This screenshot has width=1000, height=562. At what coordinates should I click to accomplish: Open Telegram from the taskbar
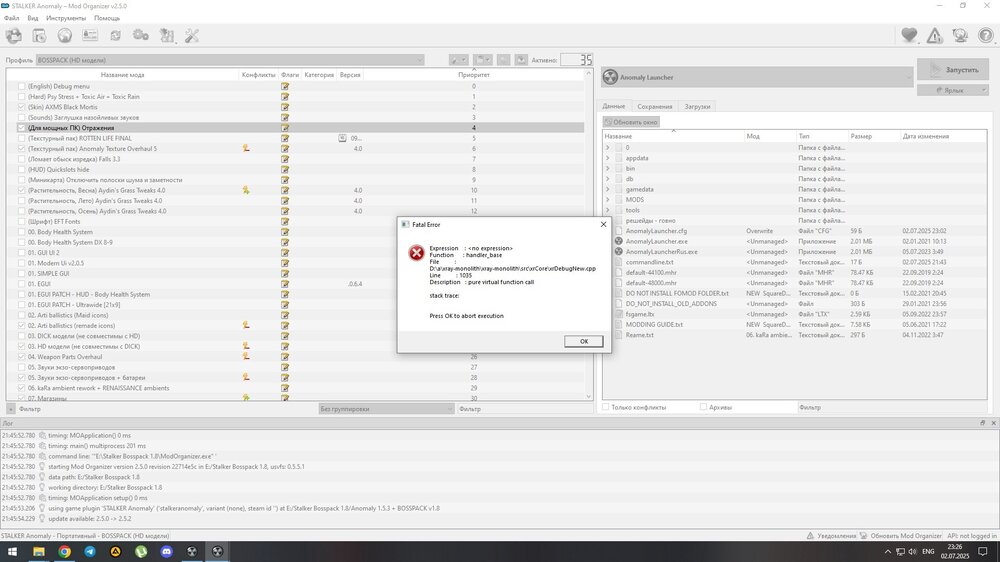[x=90, y=551]
